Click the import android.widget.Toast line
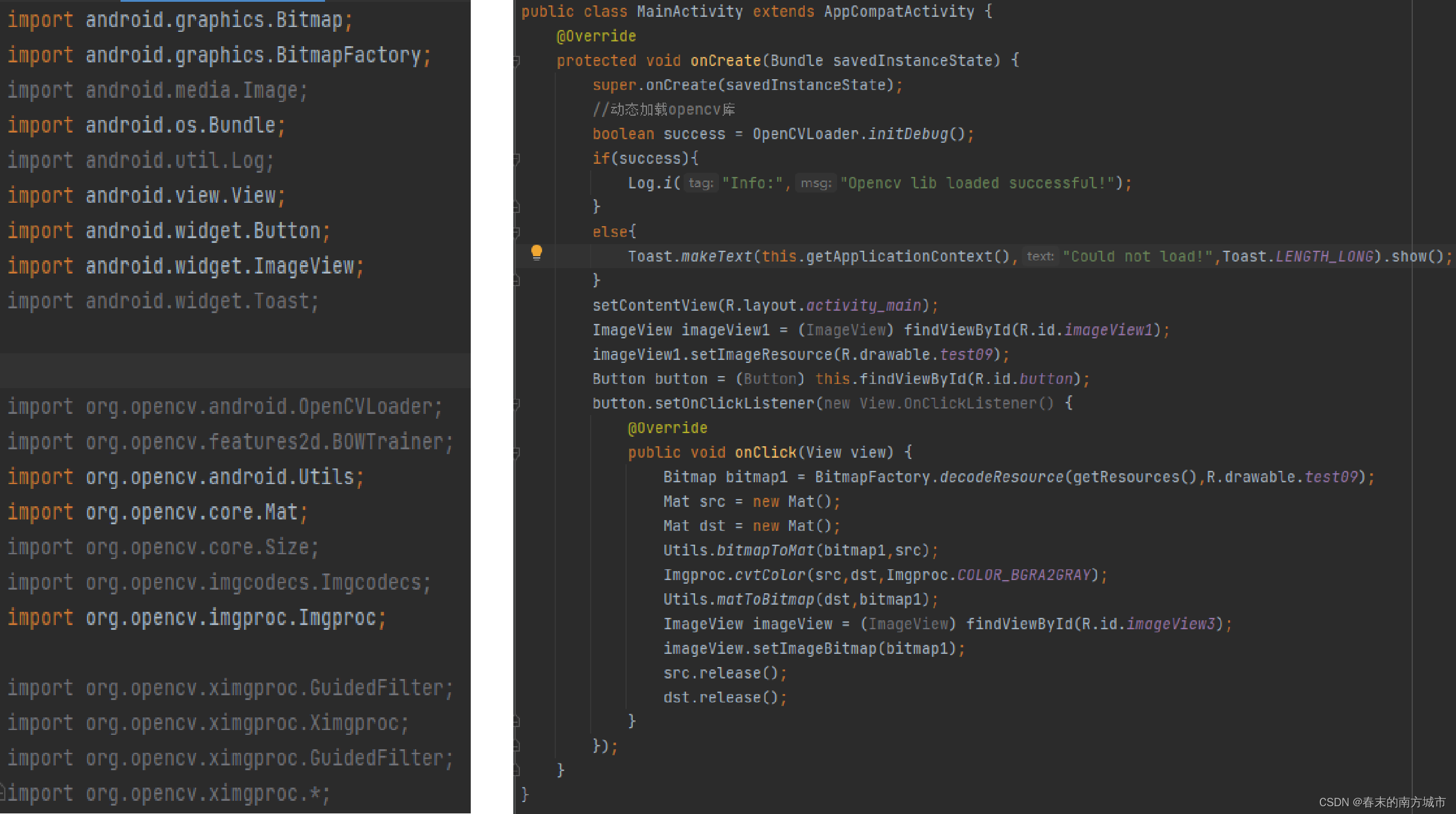This screenshot has width=1456, height=814. point(162,301)
